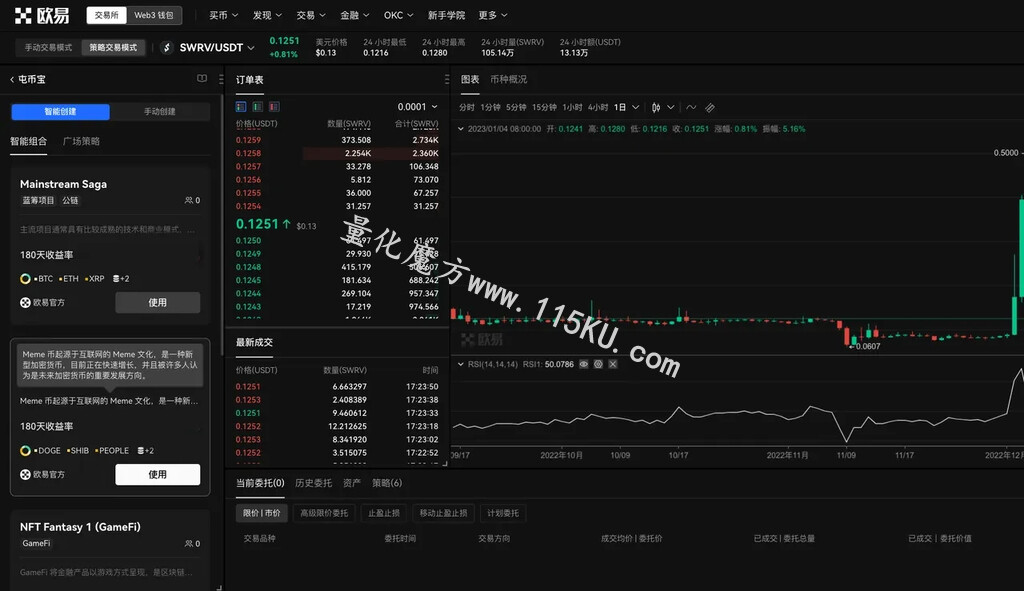Switch to 广场策略 tab
The height and width of the screenshot is (591, 1024).
[x=81, y=141]
